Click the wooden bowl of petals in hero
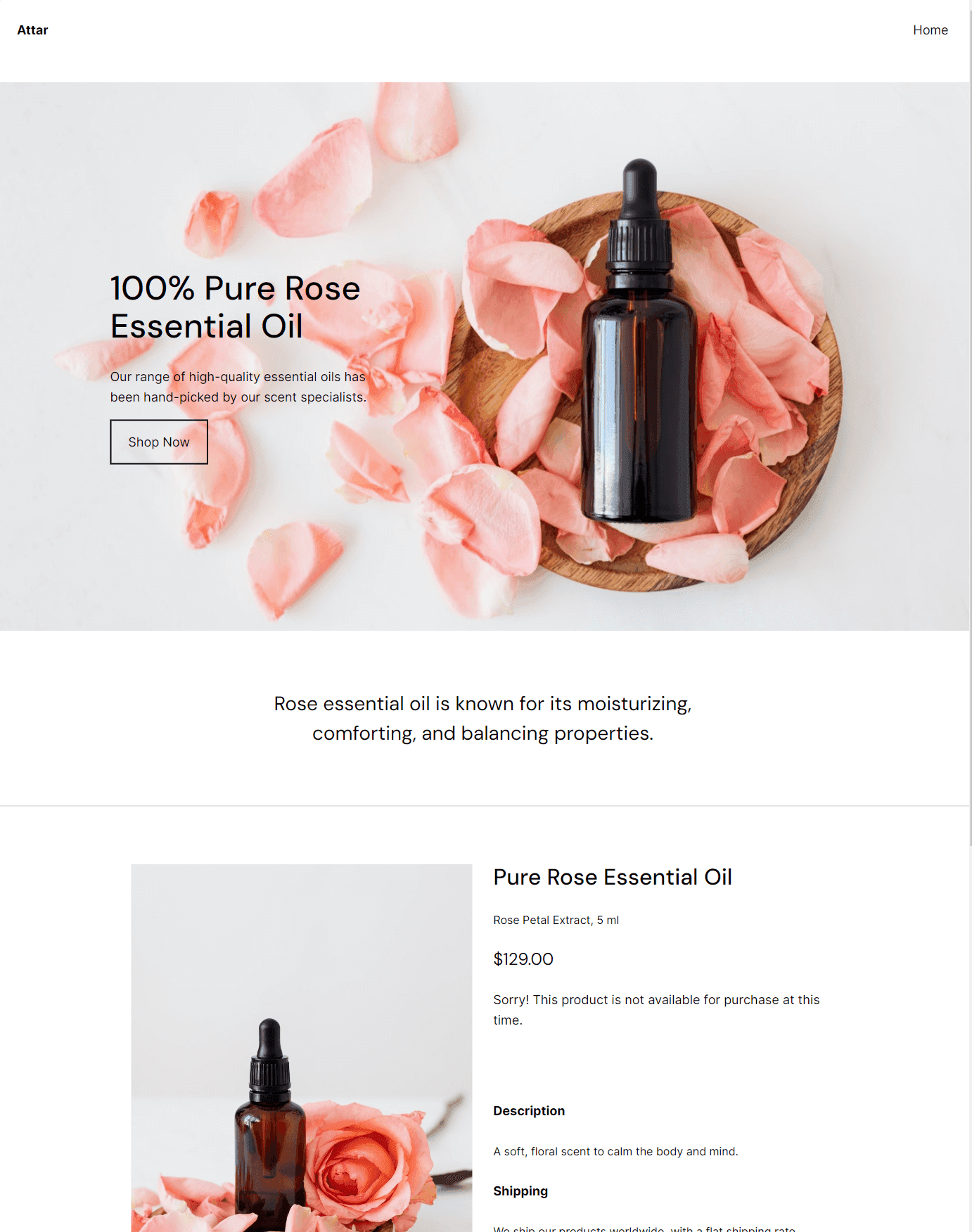Image resolution: width=972 pixels, height=1232 pixels. 644,391
